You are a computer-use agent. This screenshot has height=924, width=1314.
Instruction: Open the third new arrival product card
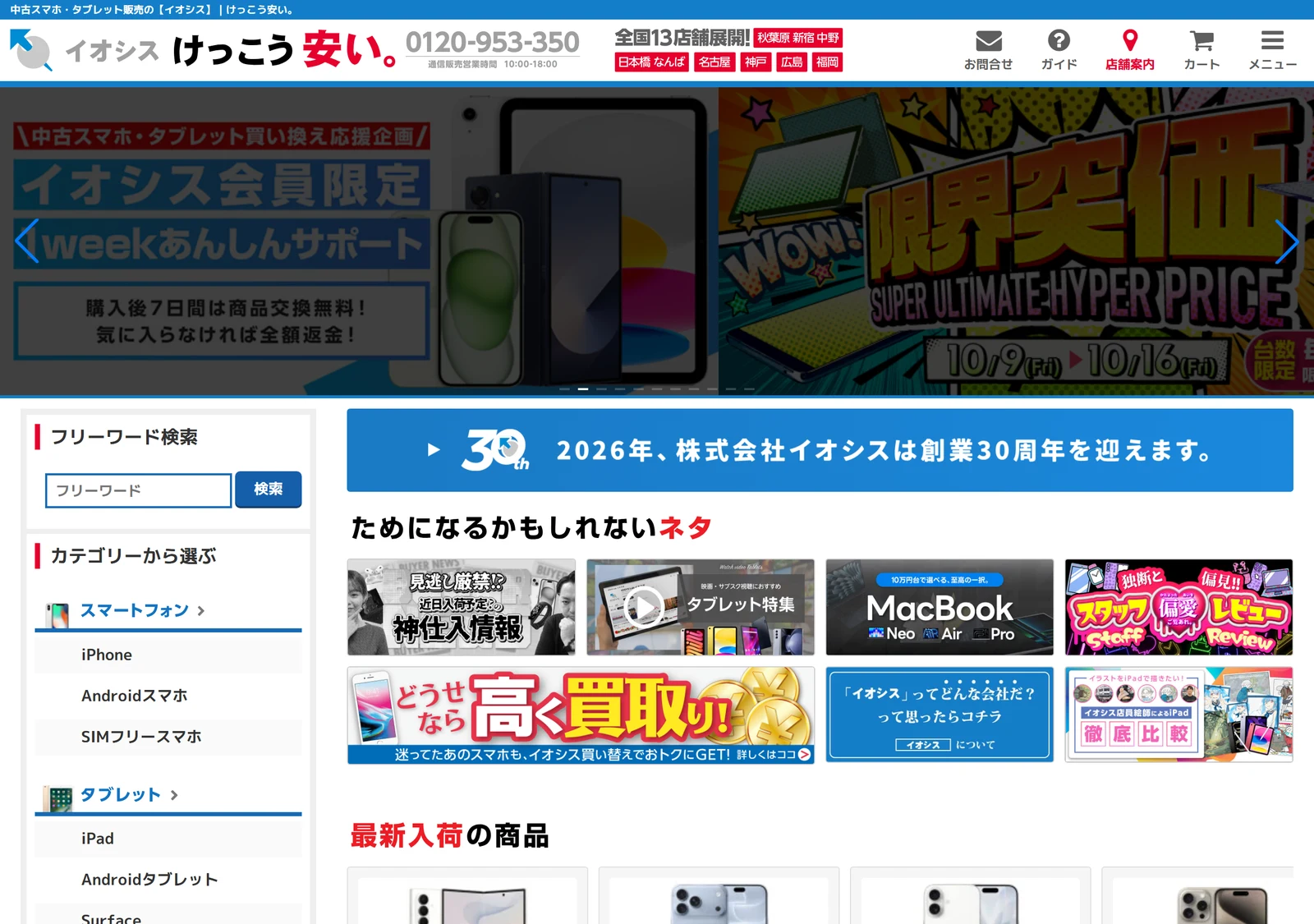coord(970,895)
